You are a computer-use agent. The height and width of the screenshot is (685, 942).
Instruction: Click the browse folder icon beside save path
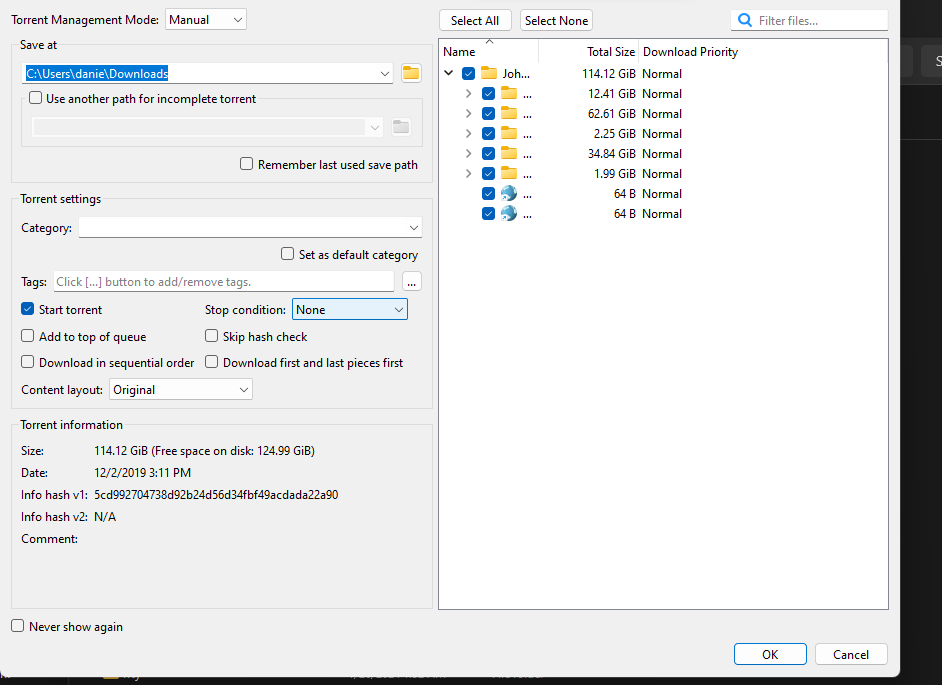tap(410, 73)
